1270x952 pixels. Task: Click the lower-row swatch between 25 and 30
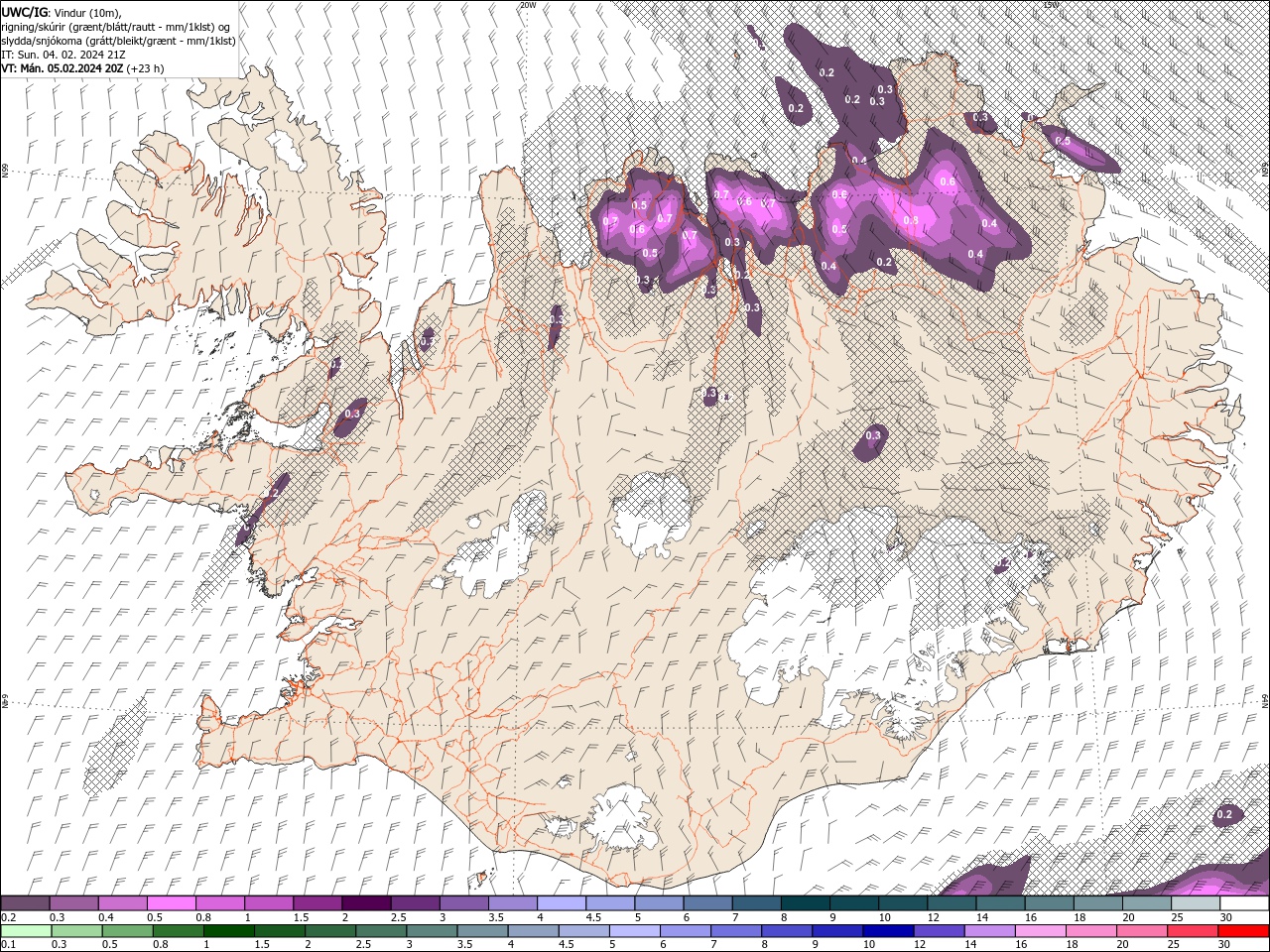[1194, 931]
